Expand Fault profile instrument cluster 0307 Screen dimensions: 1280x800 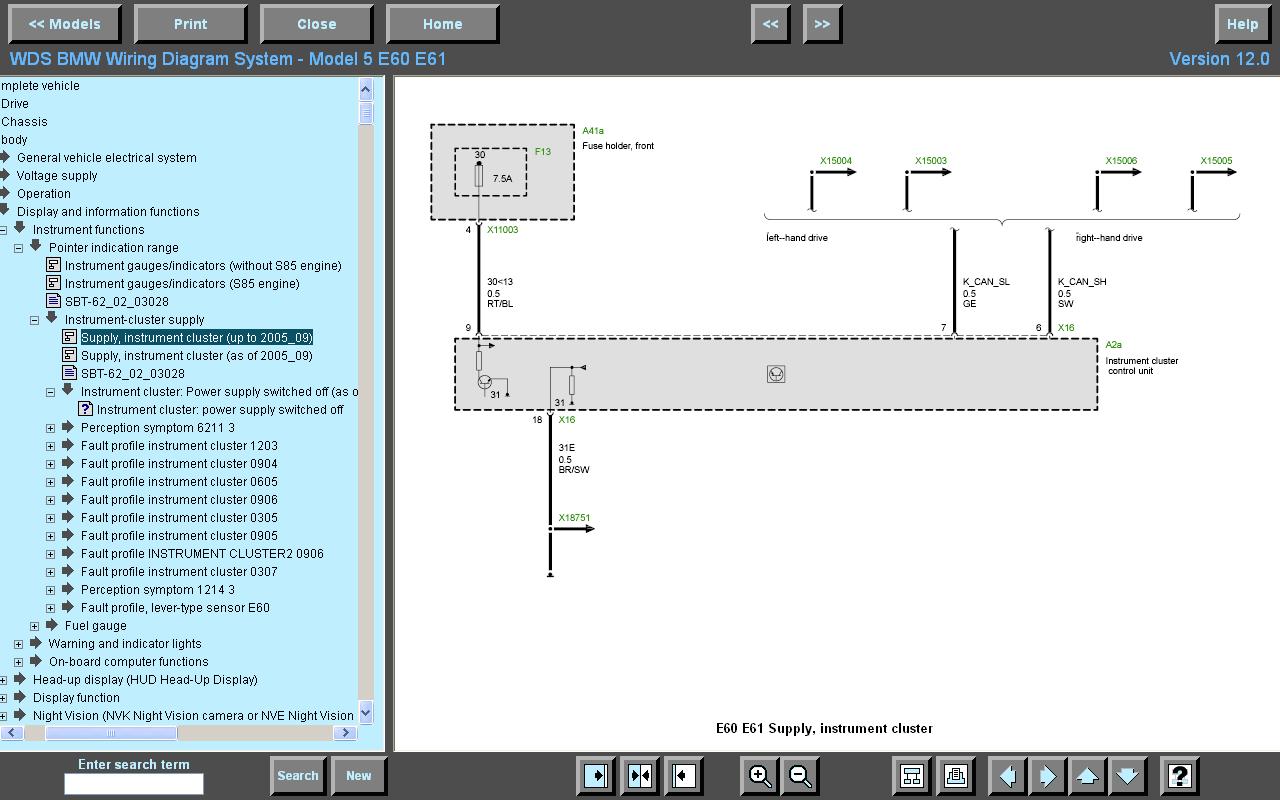[x=50, y=572]
